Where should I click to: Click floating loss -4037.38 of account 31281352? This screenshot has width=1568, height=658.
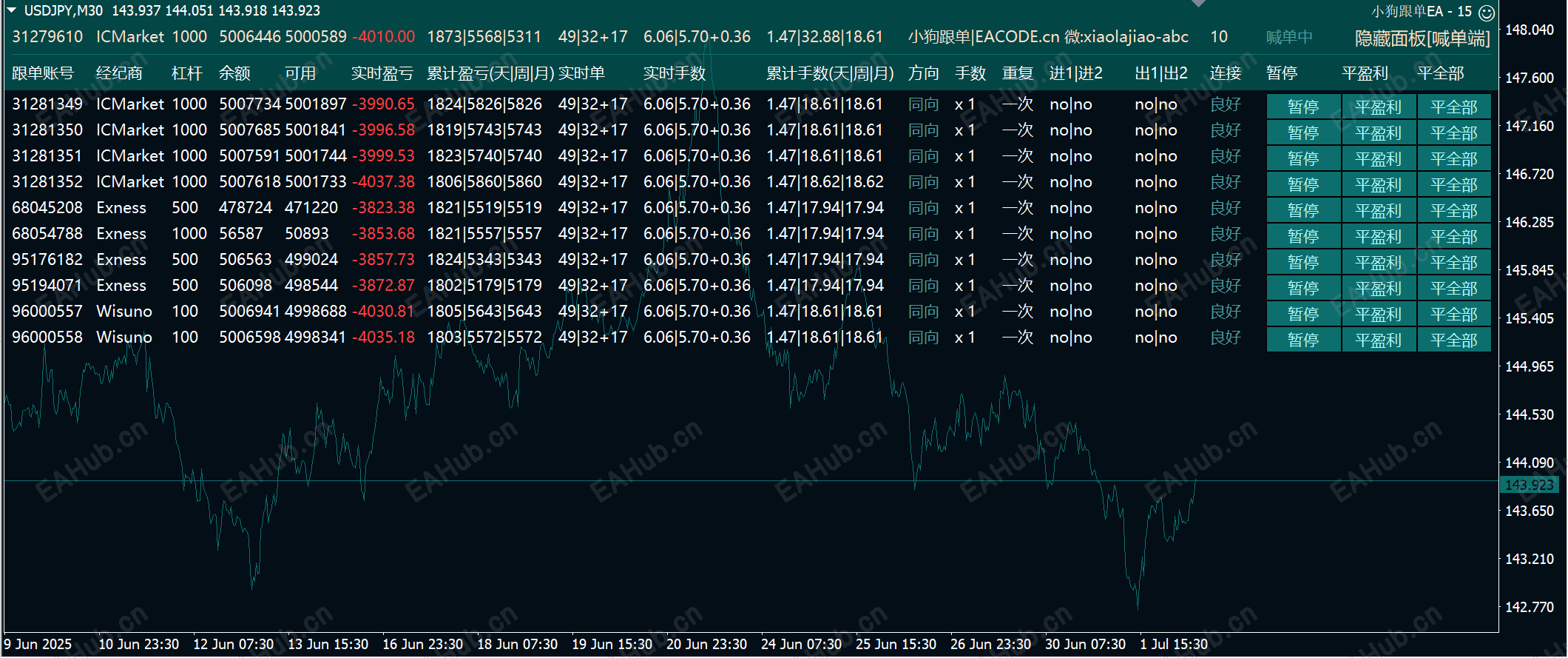pyautogui.click(x=383, y=182)
